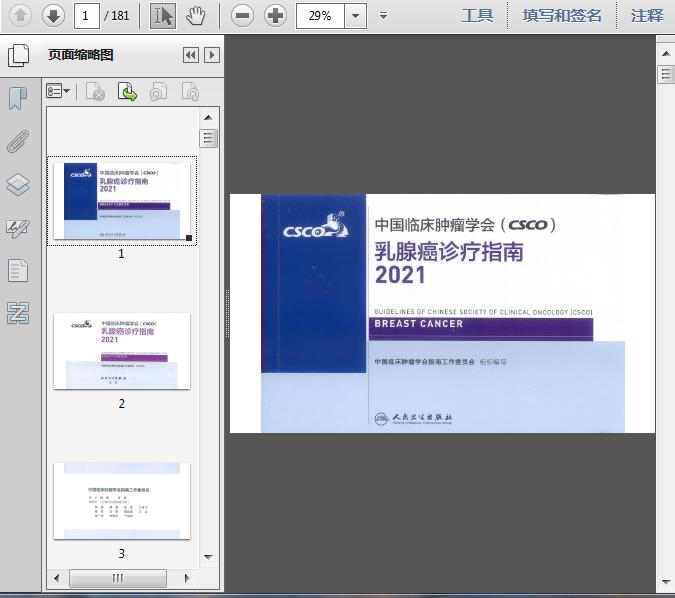Click the 2021 year text on cover
Image resolution: width=675 pixels, height=598 pixels.
(x=400, y=275)
